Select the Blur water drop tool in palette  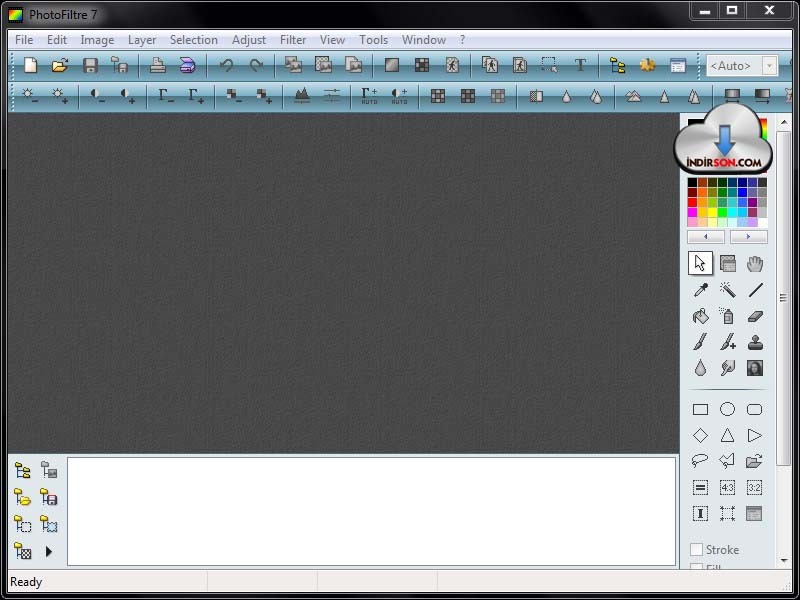tap(701, 368)
